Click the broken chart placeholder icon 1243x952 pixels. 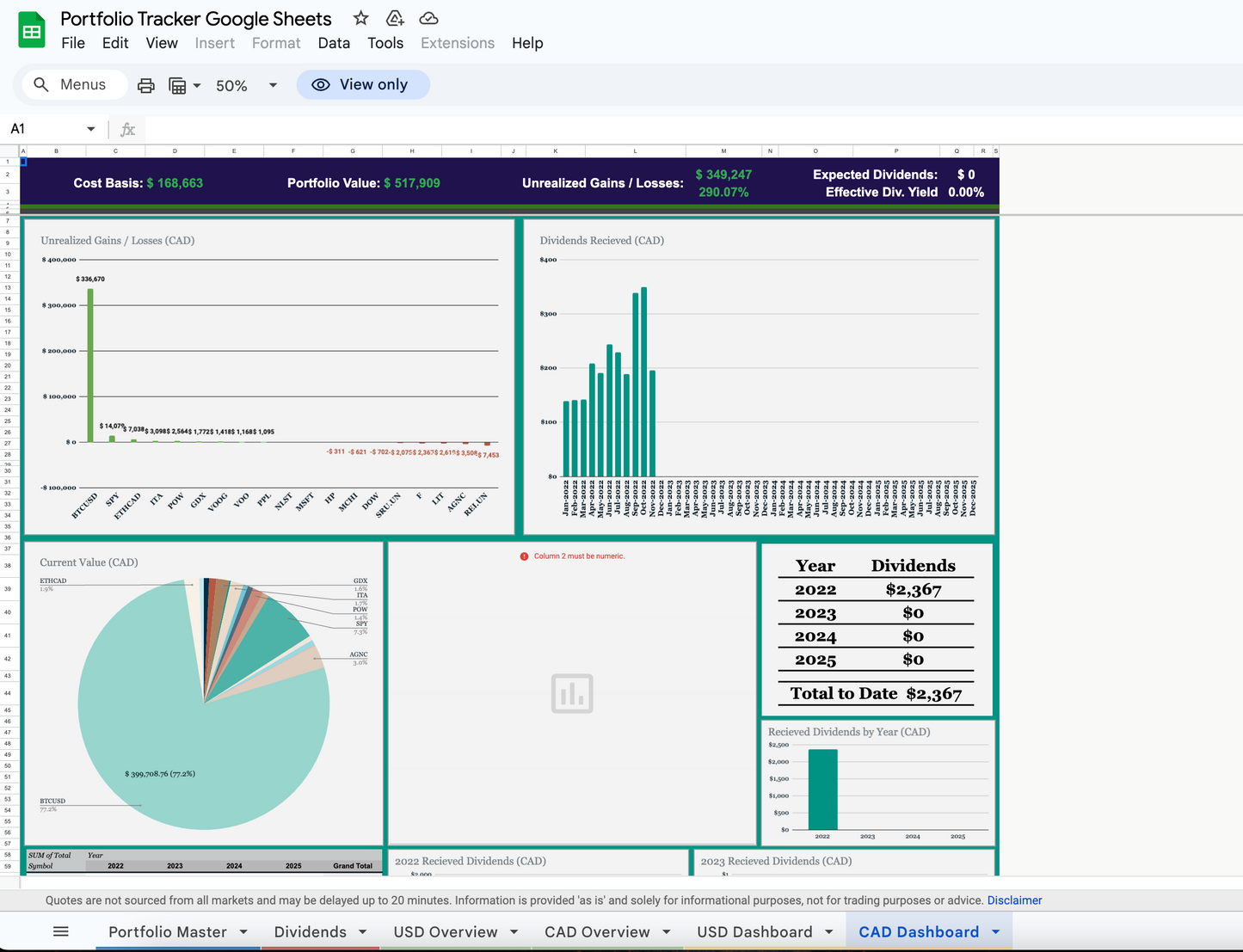pos(572,693)
